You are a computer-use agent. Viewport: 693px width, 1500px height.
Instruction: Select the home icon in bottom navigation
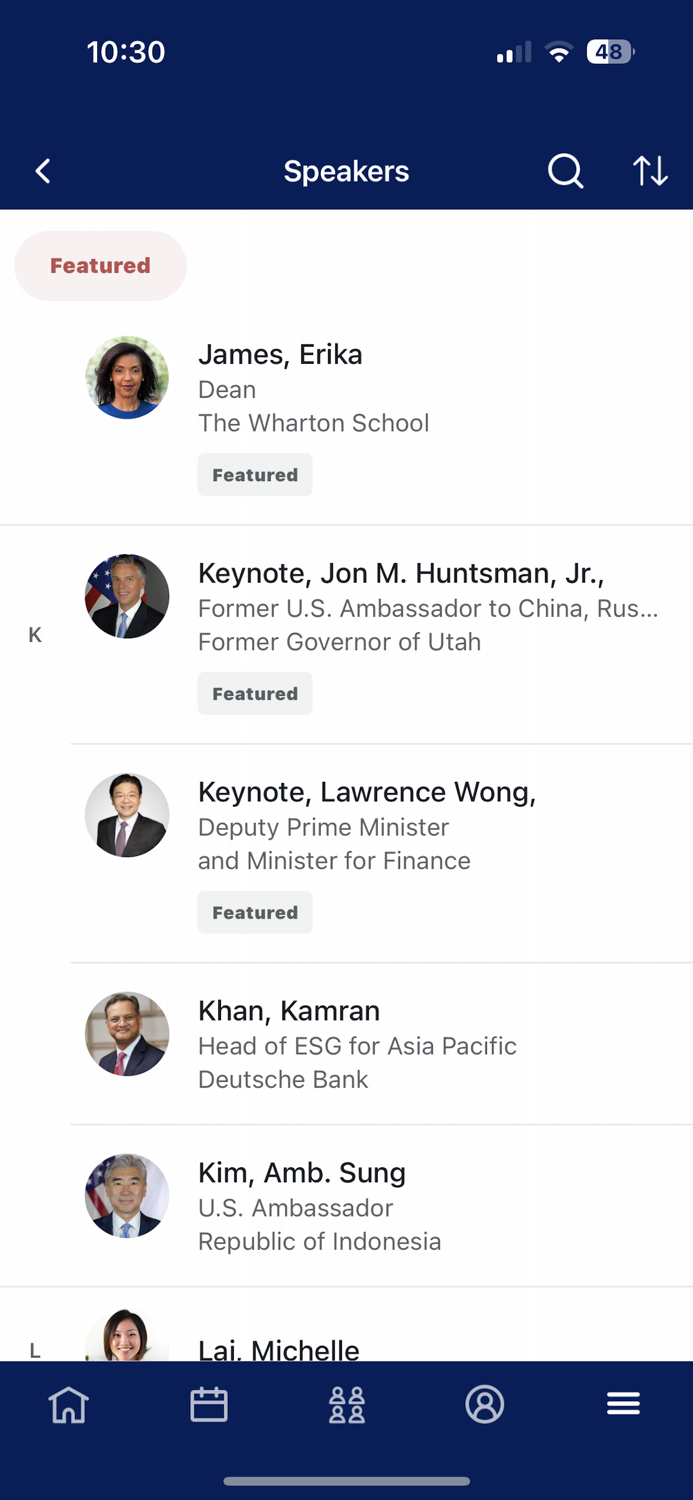coord(68,1404)
